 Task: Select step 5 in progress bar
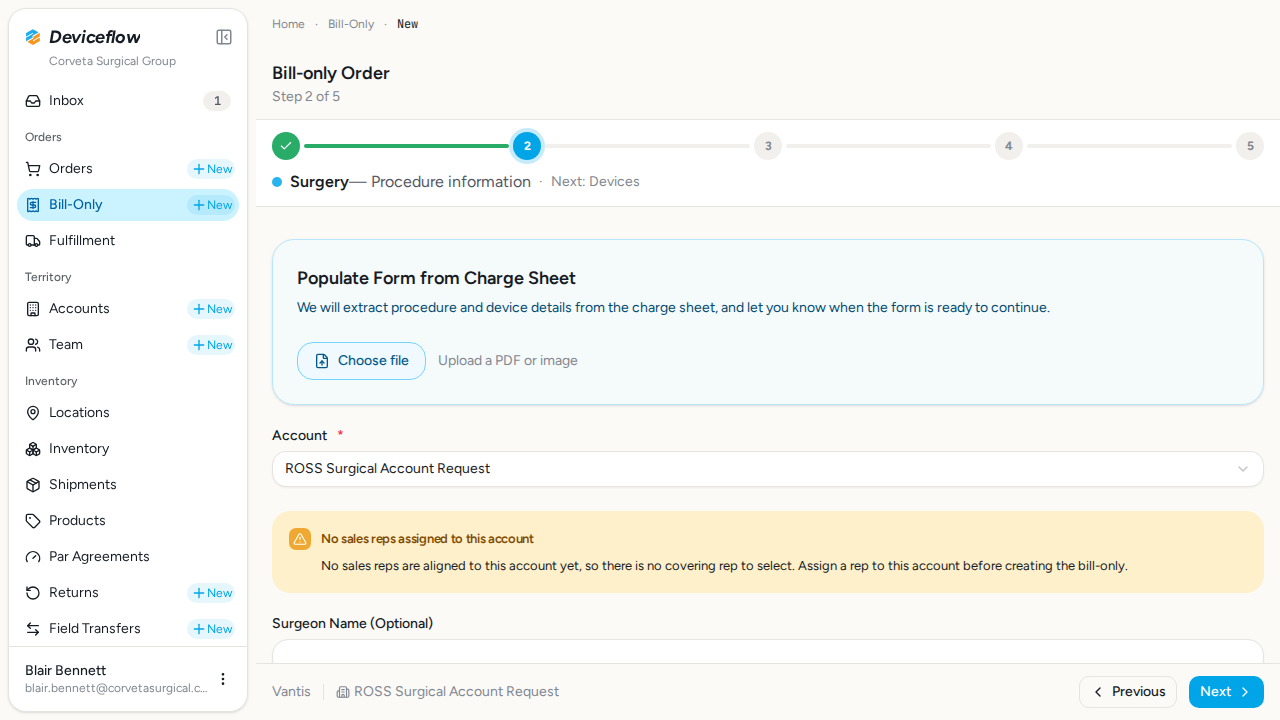coord(1250,146)
